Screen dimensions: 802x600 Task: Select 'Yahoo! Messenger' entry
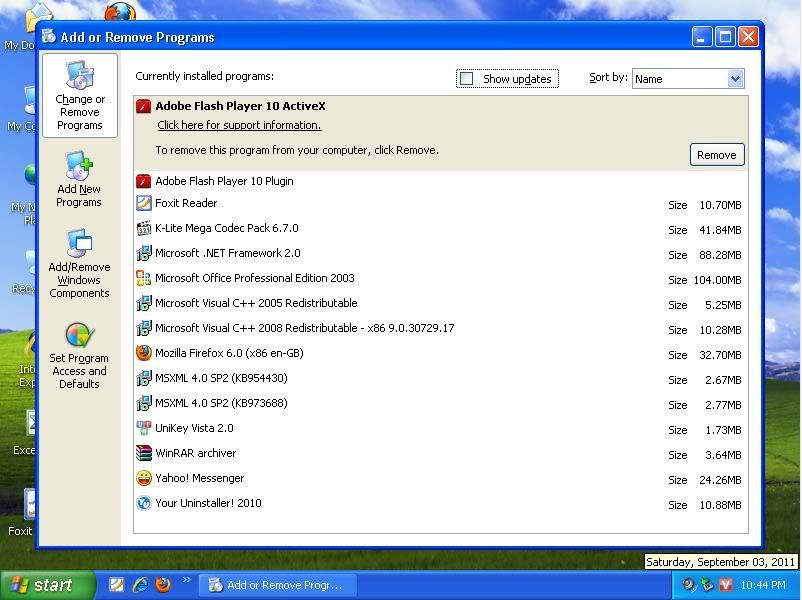pos(200,478)
